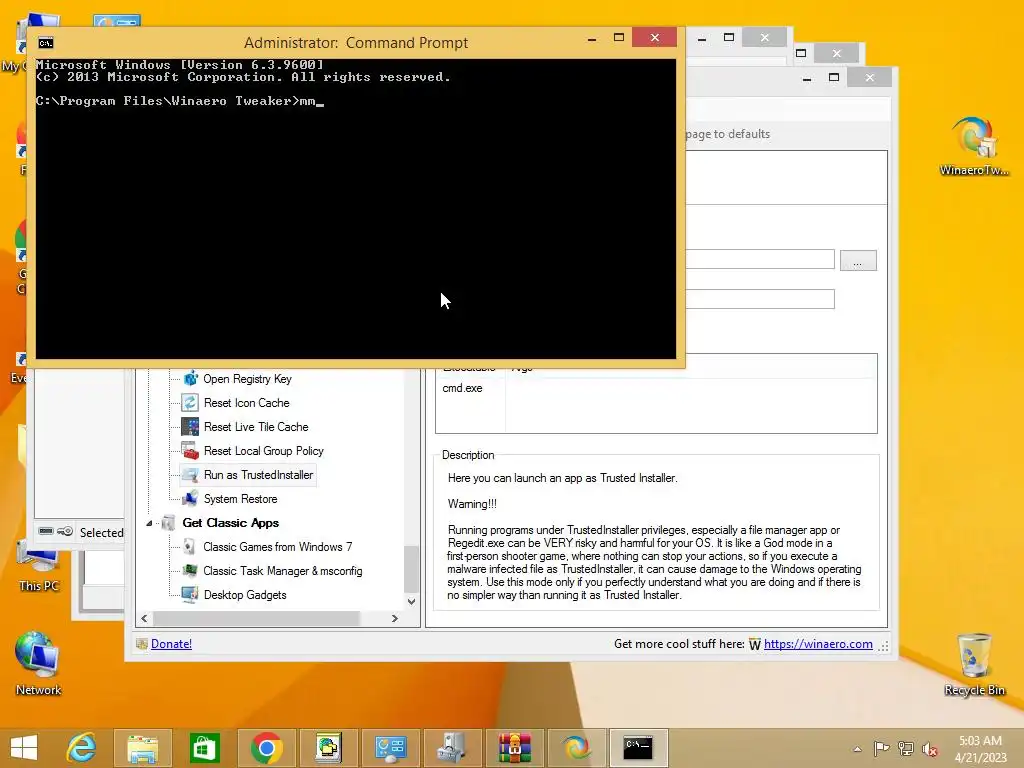Select WinaeroTweaker desktop shortcut

point(974,146)
